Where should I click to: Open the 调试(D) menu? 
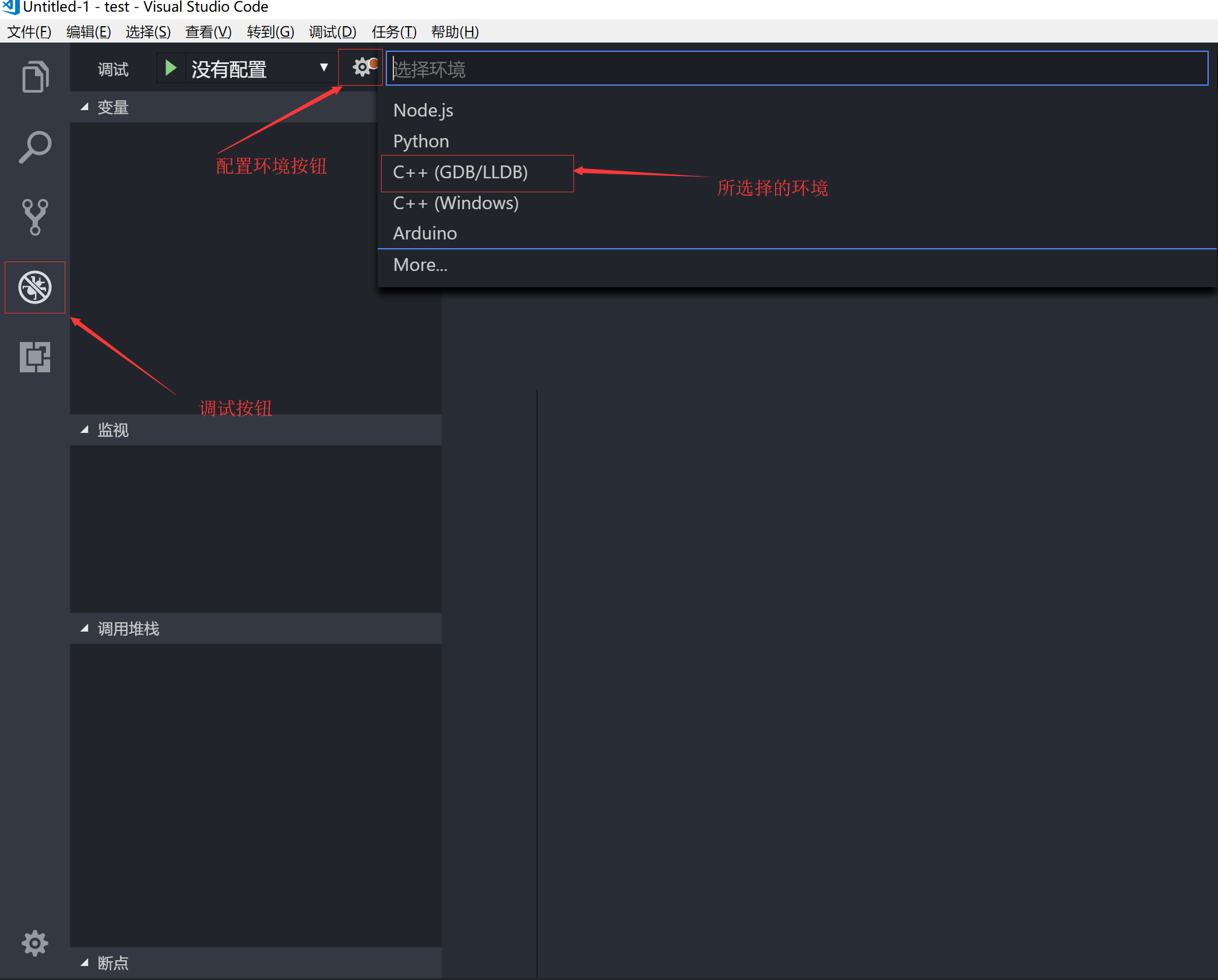point(333,31)
